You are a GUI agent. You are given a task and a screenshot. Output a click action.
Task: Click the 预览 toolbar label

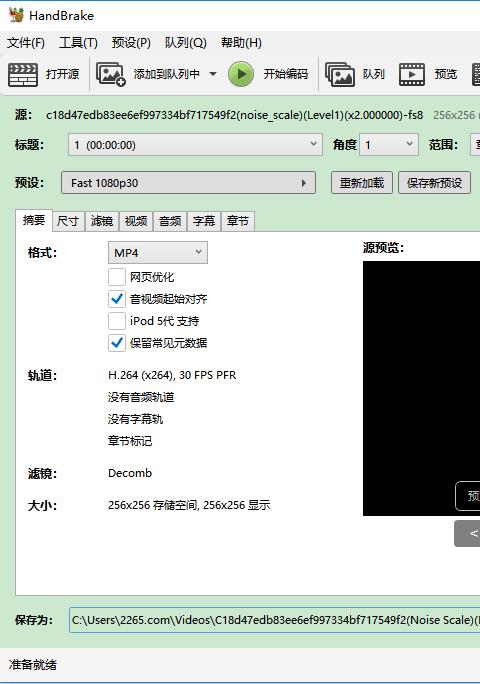446,74
